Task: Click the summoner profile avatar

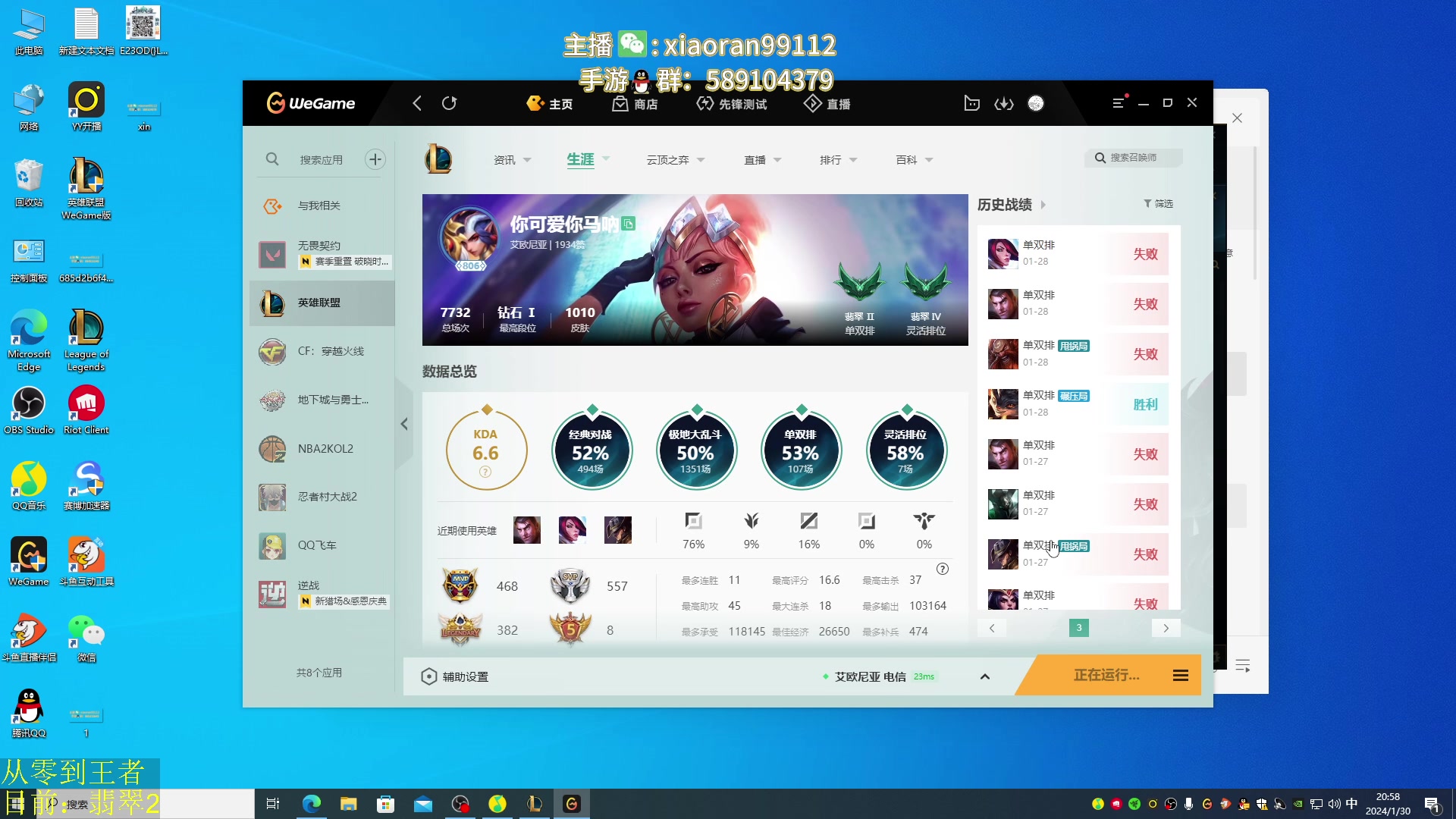Action: 469,237
